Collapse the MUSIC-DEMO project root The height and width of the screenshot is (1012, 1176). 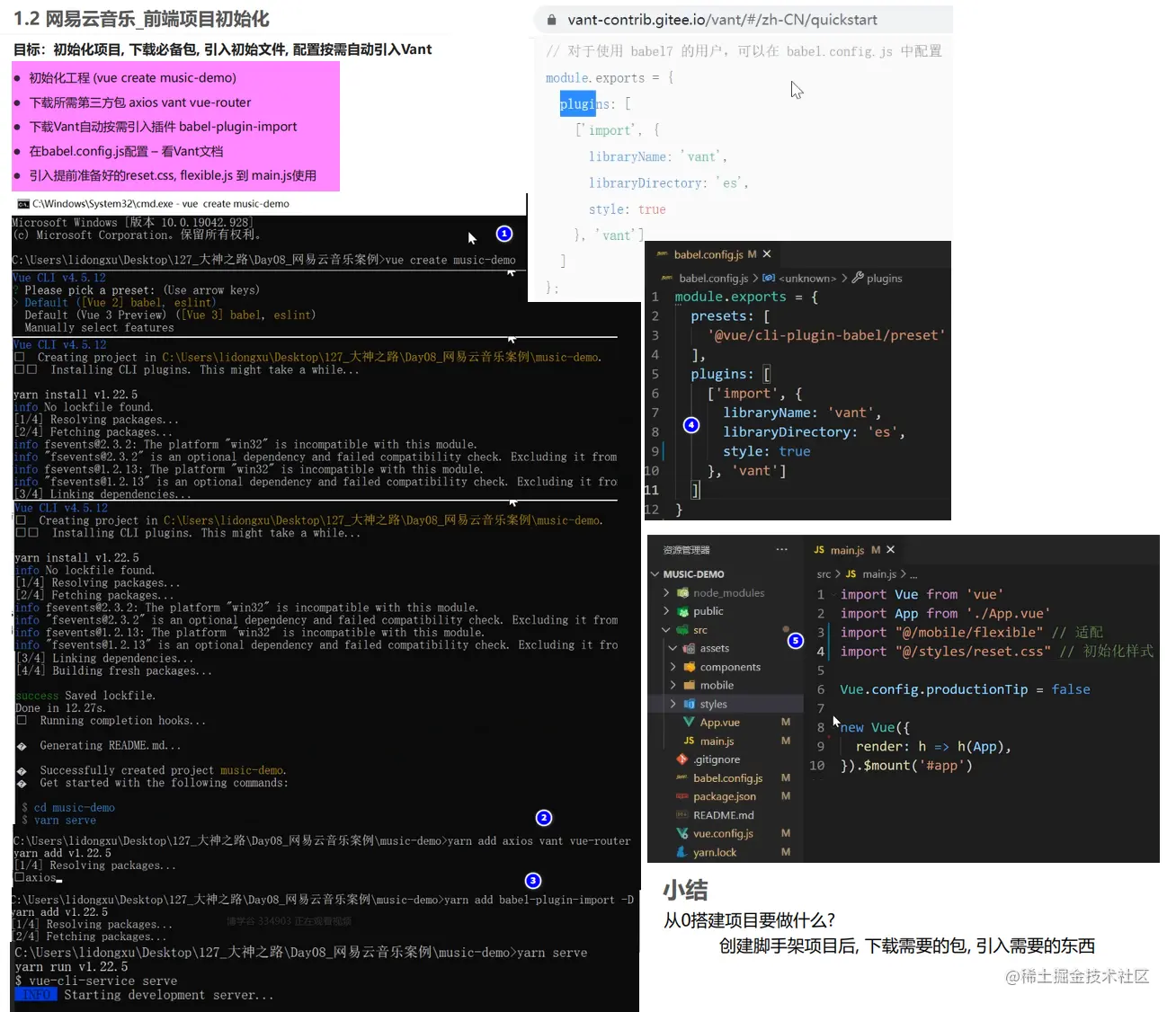(655, 573)
